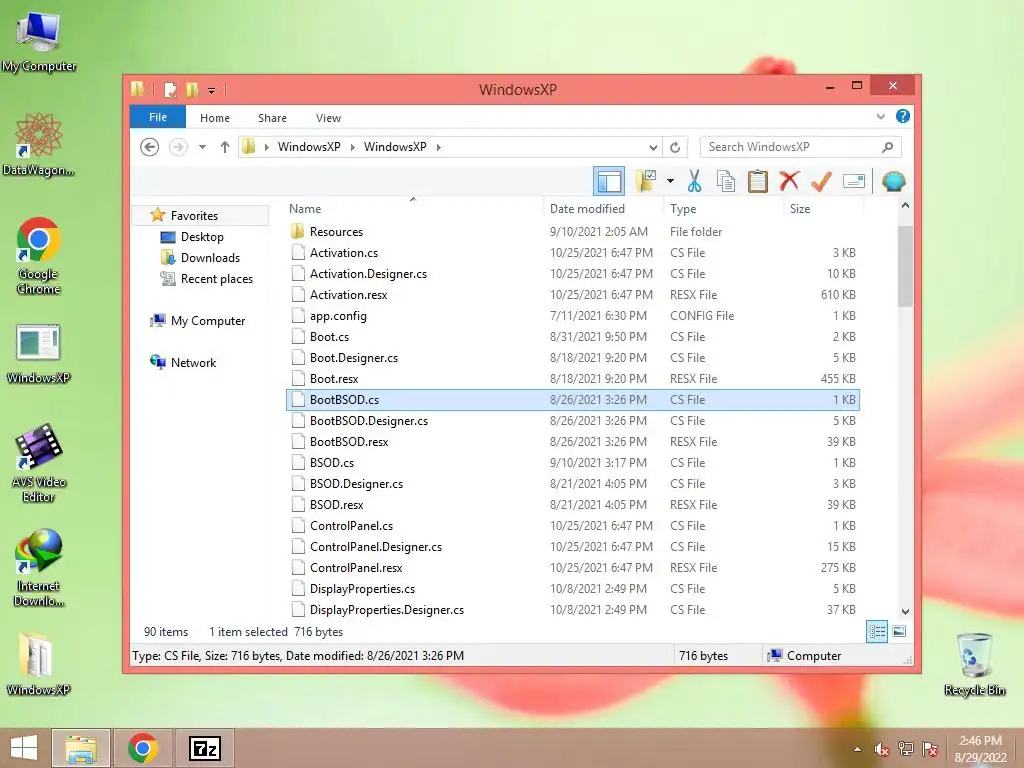Open the Home ribbon tab
Screen dimensions: 1024x768
coord(215,118)
